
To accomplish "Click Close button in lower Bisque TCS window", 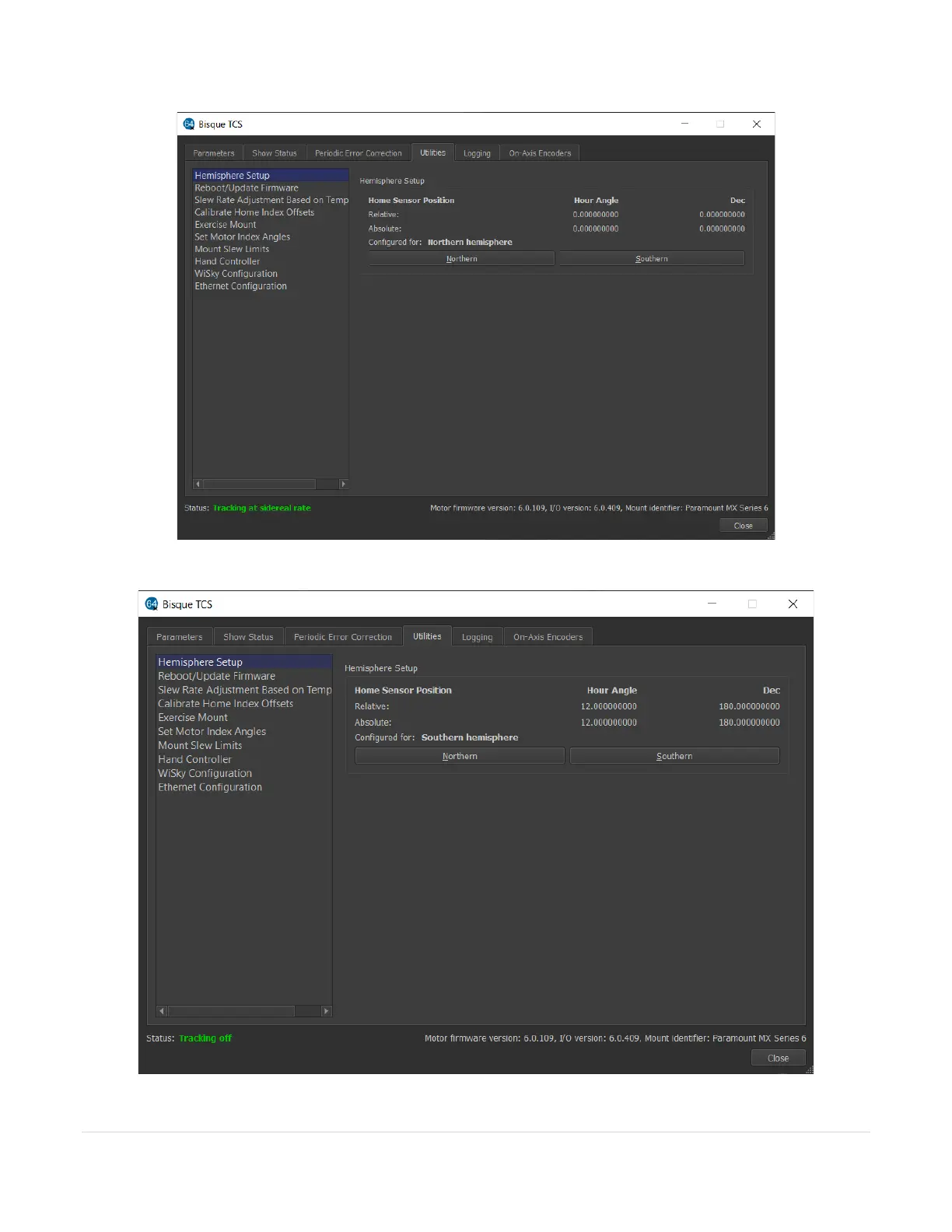I will [x=778, y=1059].
